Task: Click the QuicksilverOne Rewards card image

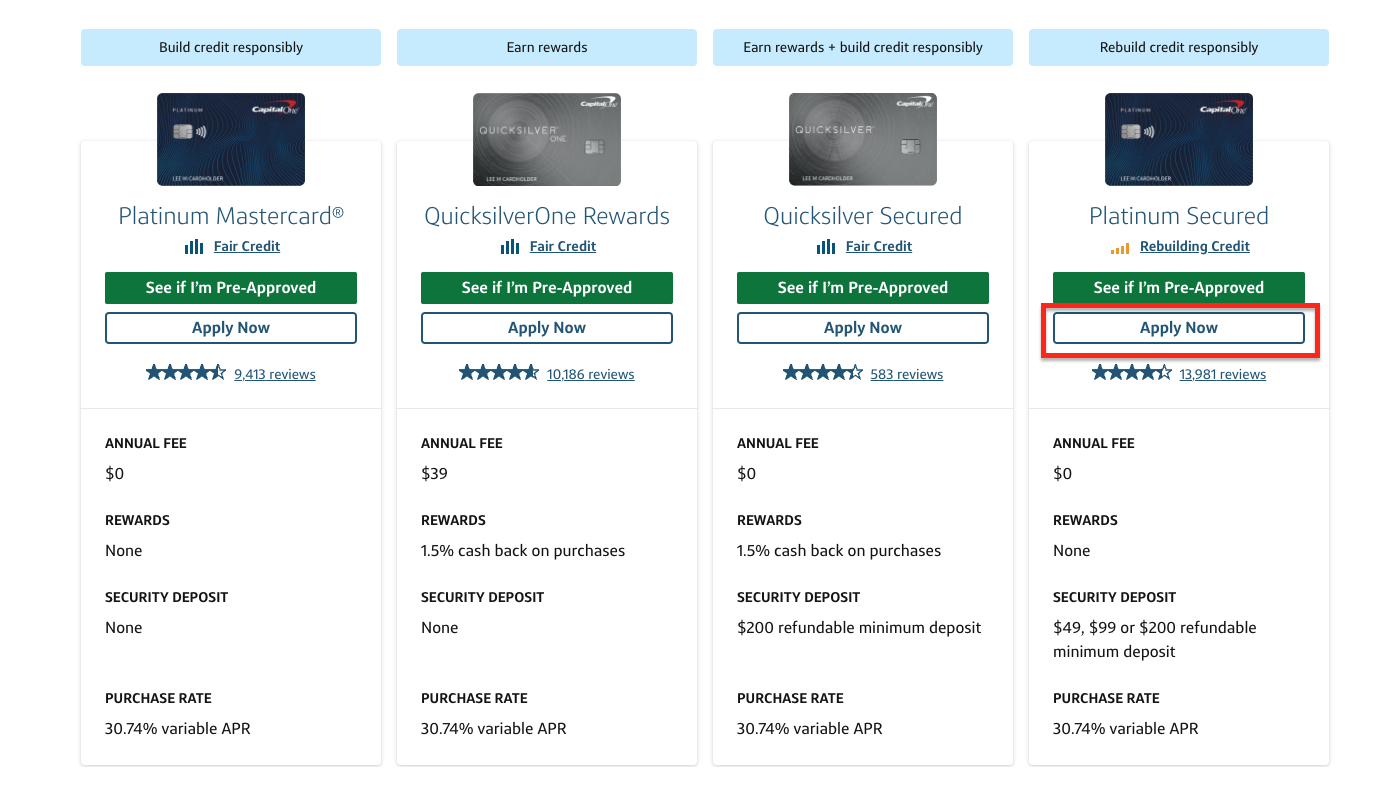Action: 547,139
